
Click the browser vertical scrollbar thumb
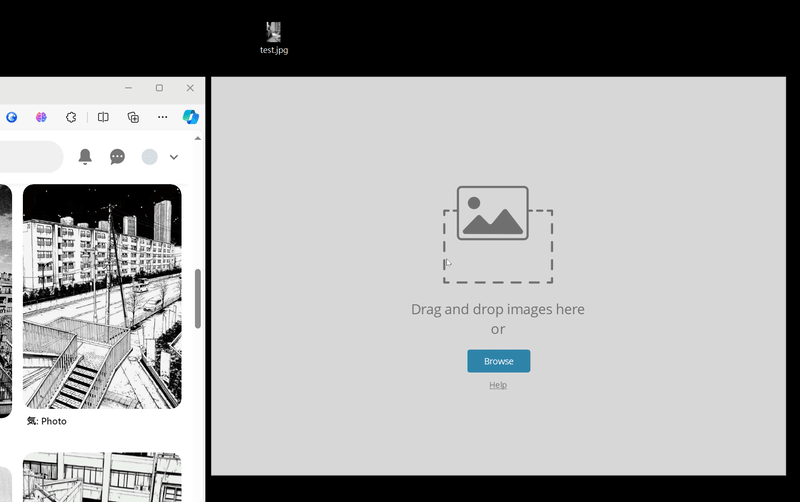pyautogui.click(x=197, y=298)
